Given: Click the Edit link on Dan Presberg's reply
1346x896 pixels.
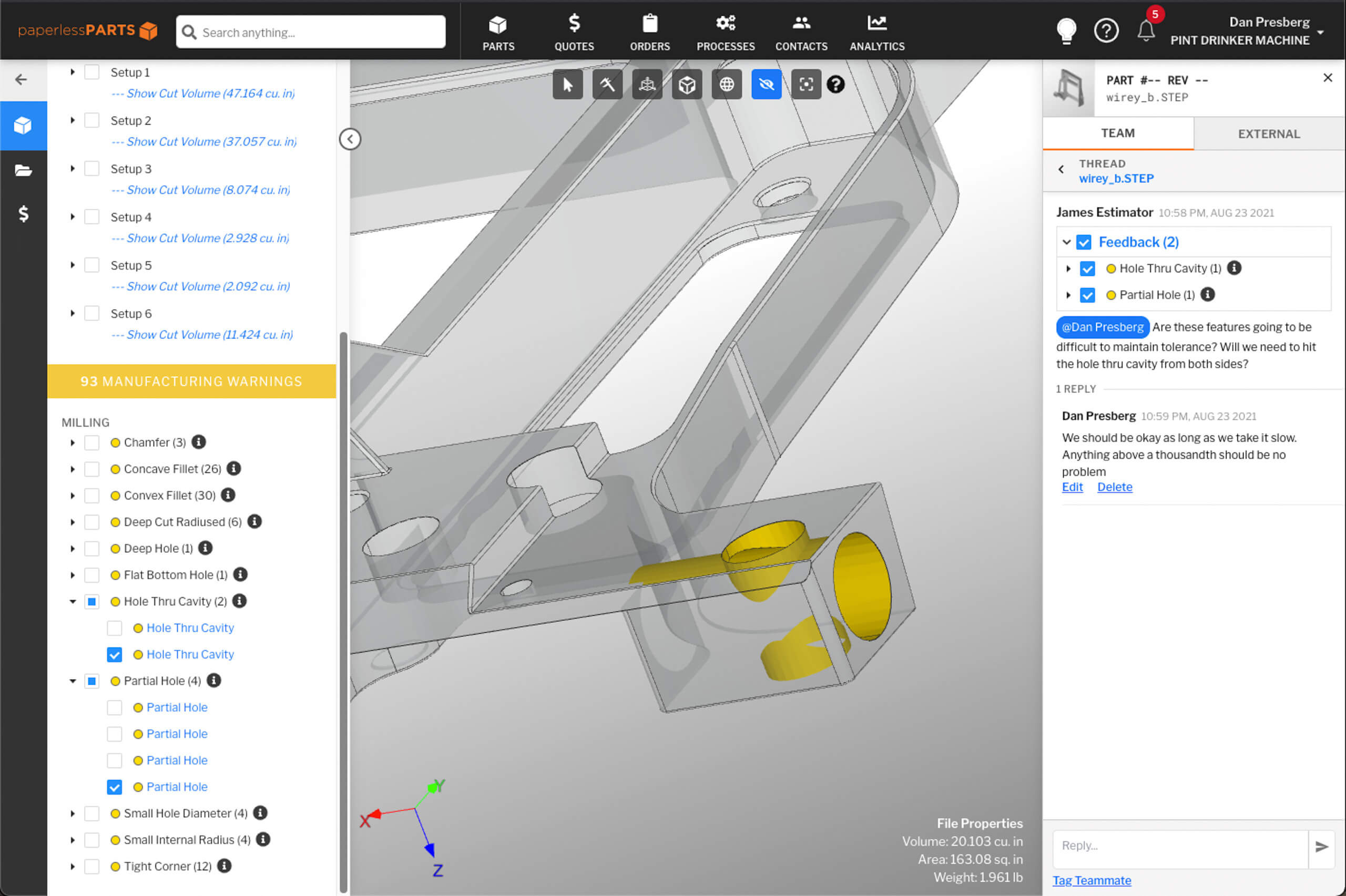Looking at the screenshot, I should click(1072, 486).
